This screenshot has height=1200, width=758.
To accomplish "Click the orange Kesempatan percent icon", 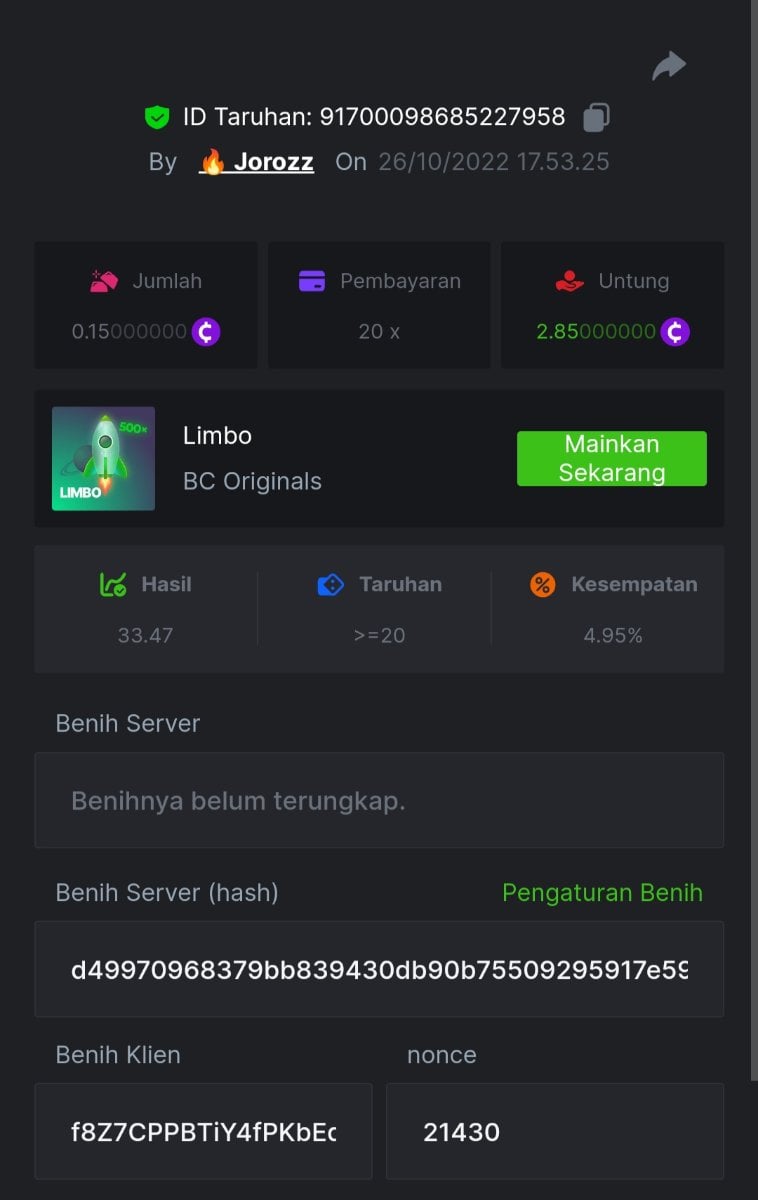I will point(542,585).
